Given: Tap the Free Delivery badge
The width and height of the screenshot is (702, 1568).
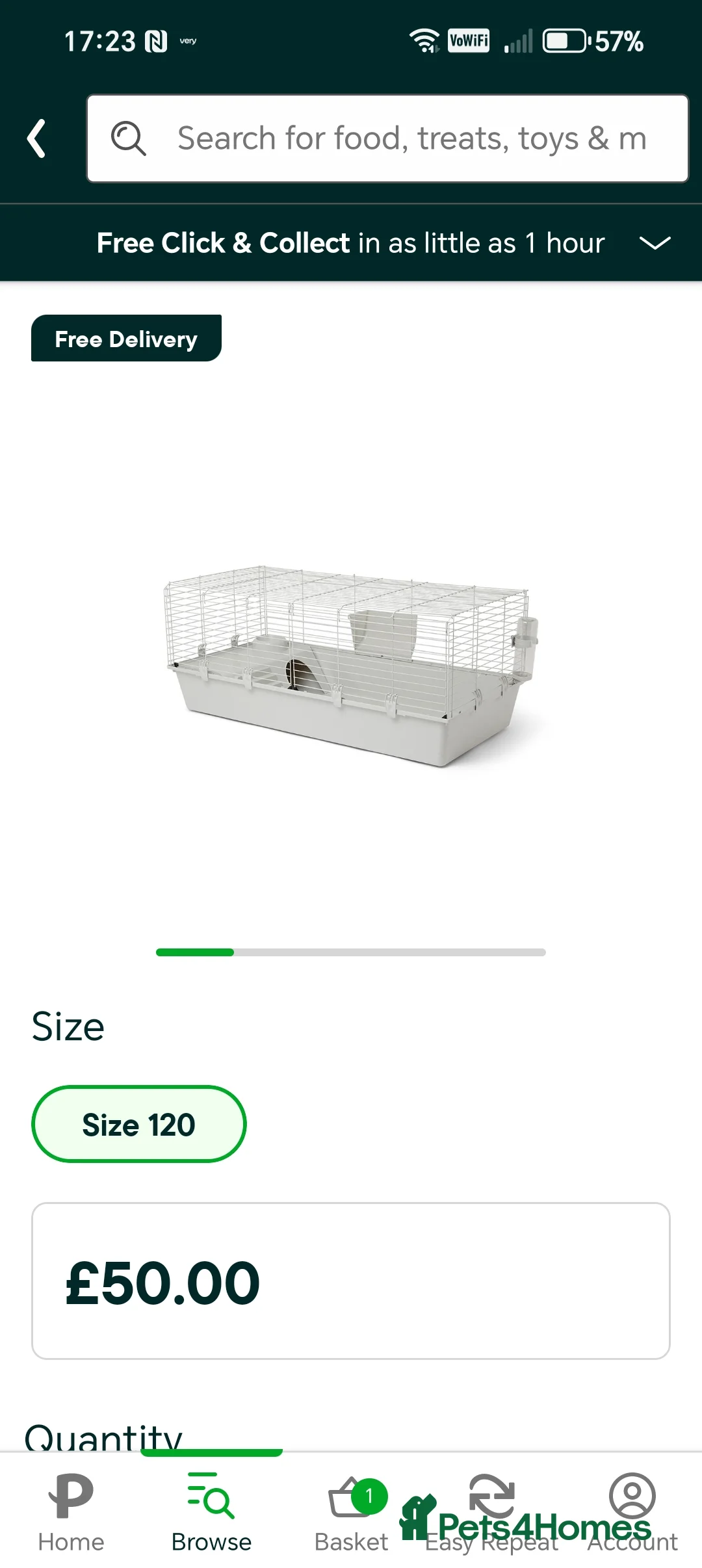Looking at the screenshot, I should tap(126, 339).
